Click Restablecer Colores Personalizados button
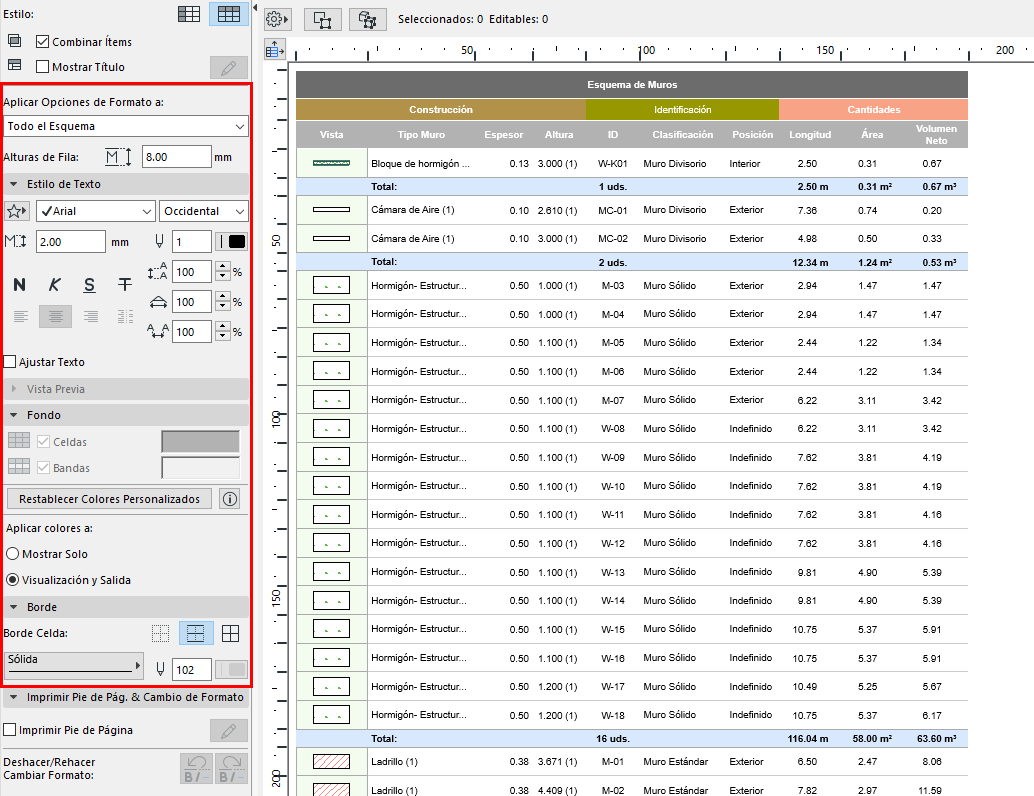 pyautogui.click(x=109, y=499)
